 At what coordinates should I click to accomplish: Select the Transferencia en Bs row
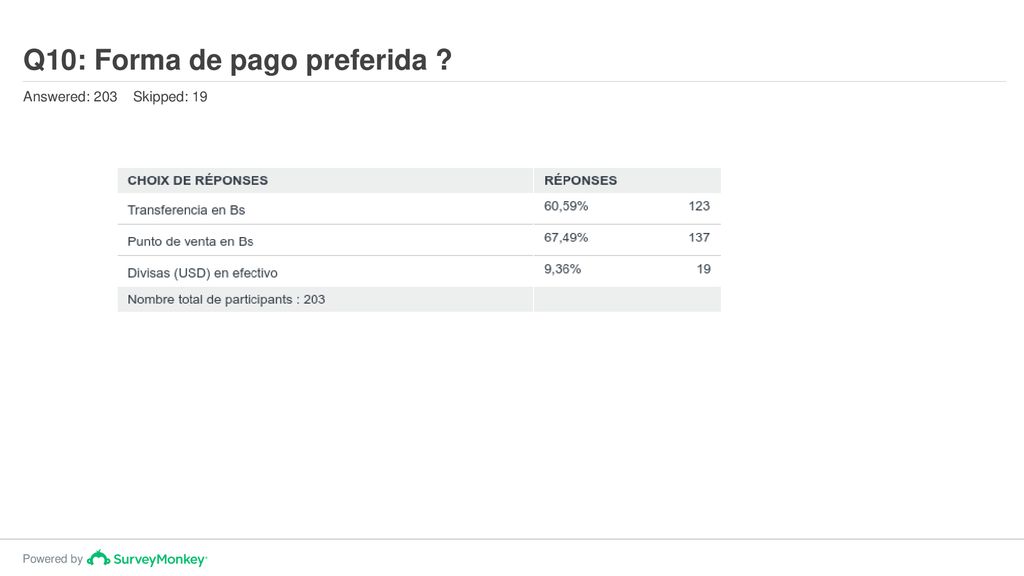419,209
